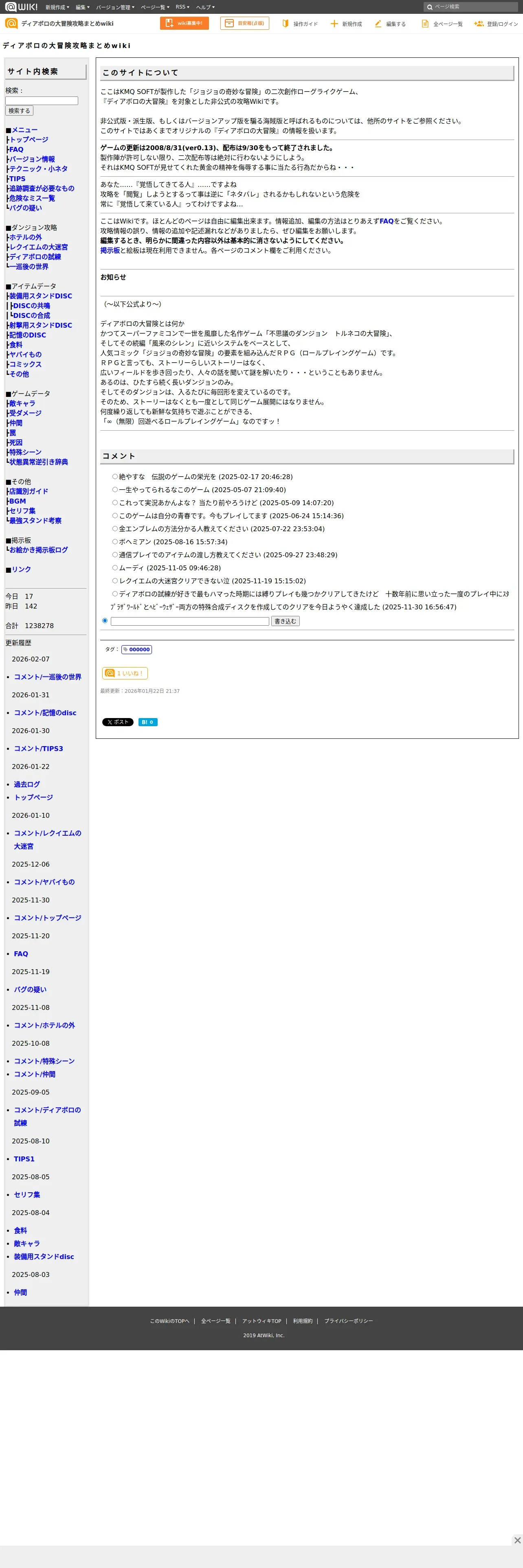Click the sidebar 検索 text field

point(42,101)
